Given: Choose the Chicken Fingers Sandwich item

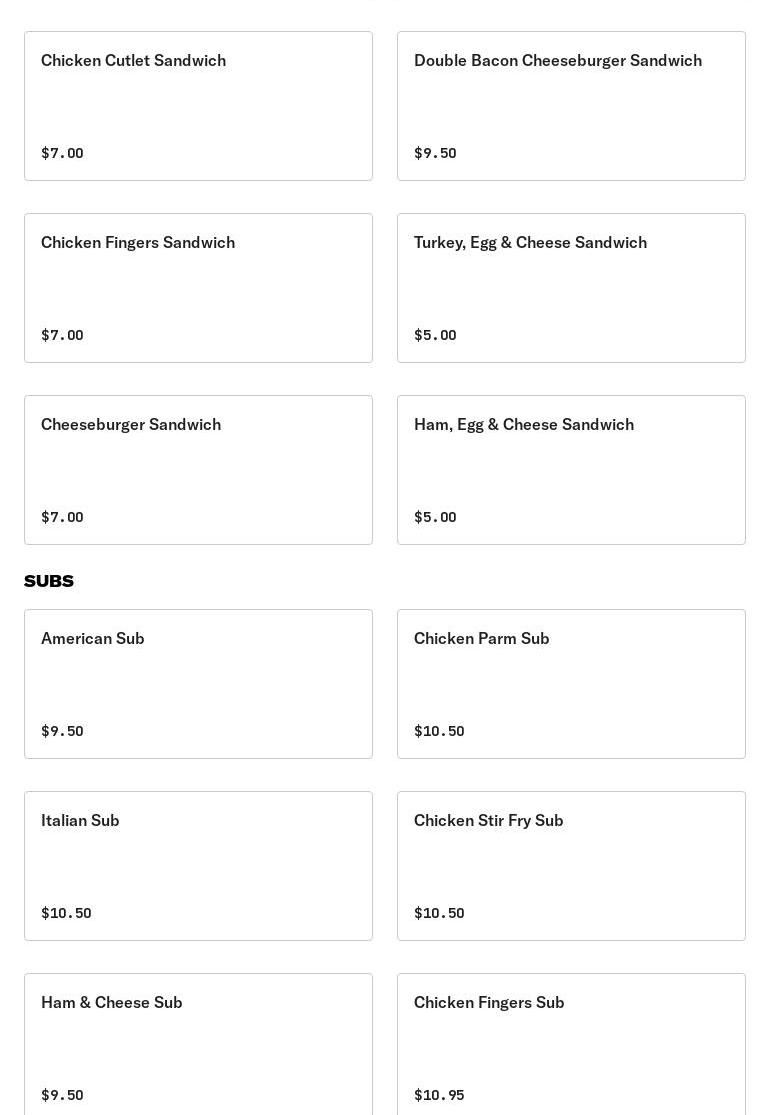Looking at the screenshot, I should click(x=198, y=288).
